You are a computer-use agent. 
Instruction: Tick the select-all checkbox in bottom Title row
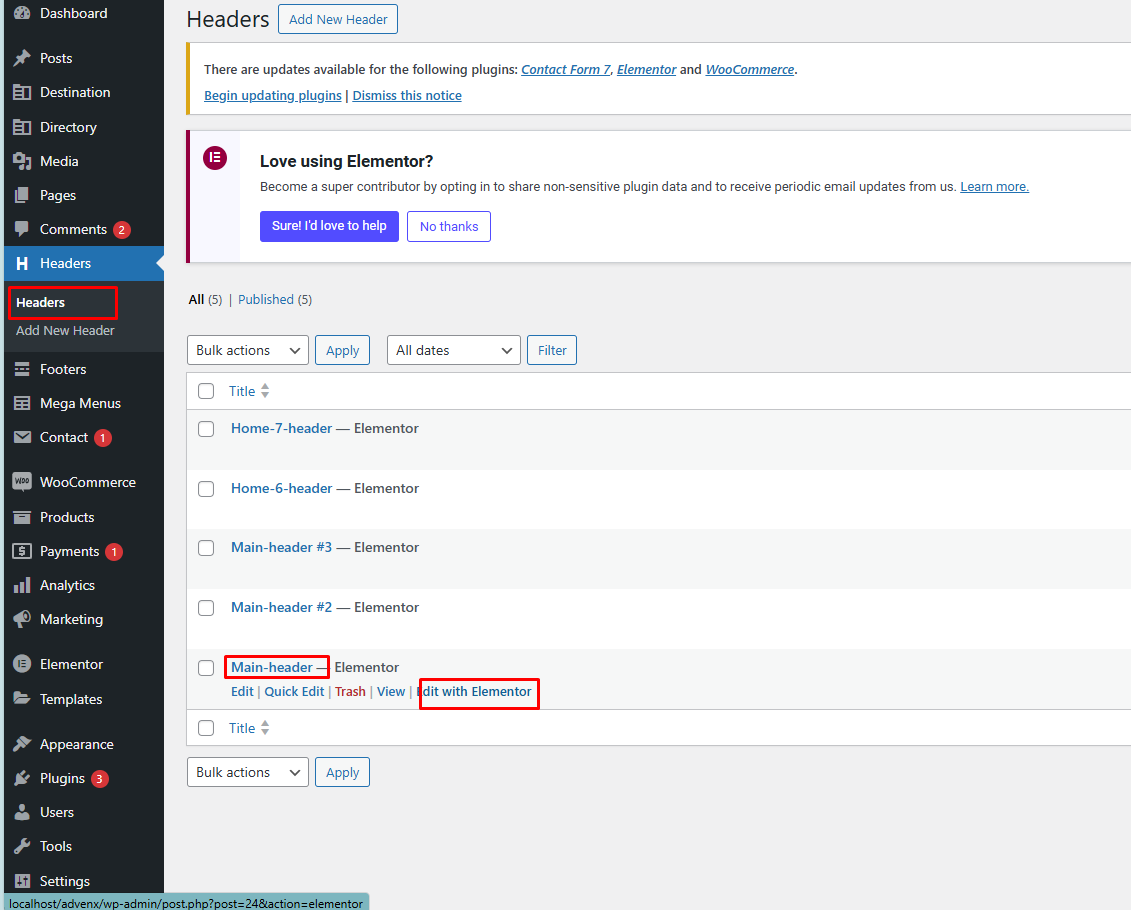pyautogui.click(x=206, y=728)
